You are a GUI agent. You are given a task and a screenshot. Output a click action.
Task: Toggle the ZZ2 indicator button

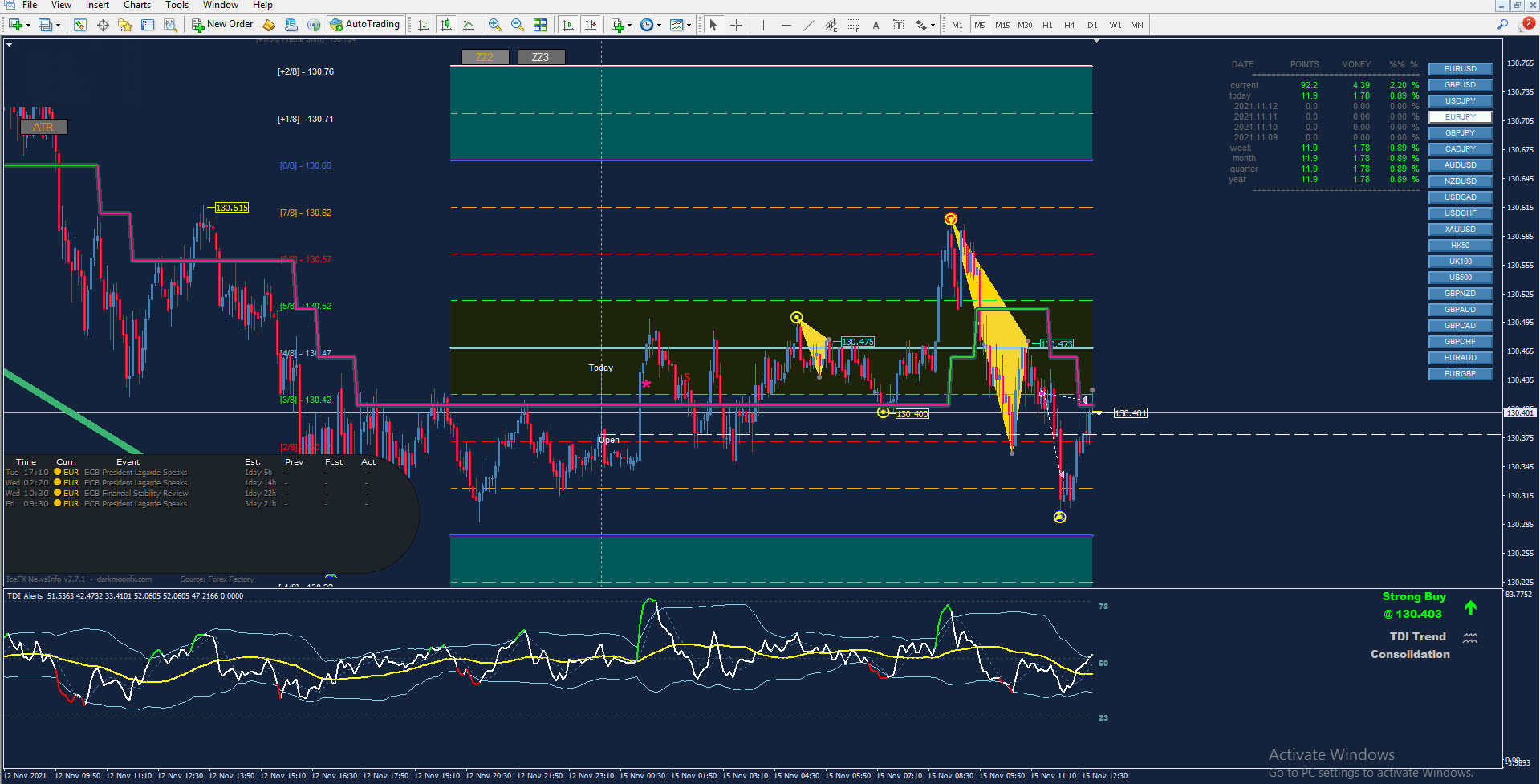pos(485,57)
